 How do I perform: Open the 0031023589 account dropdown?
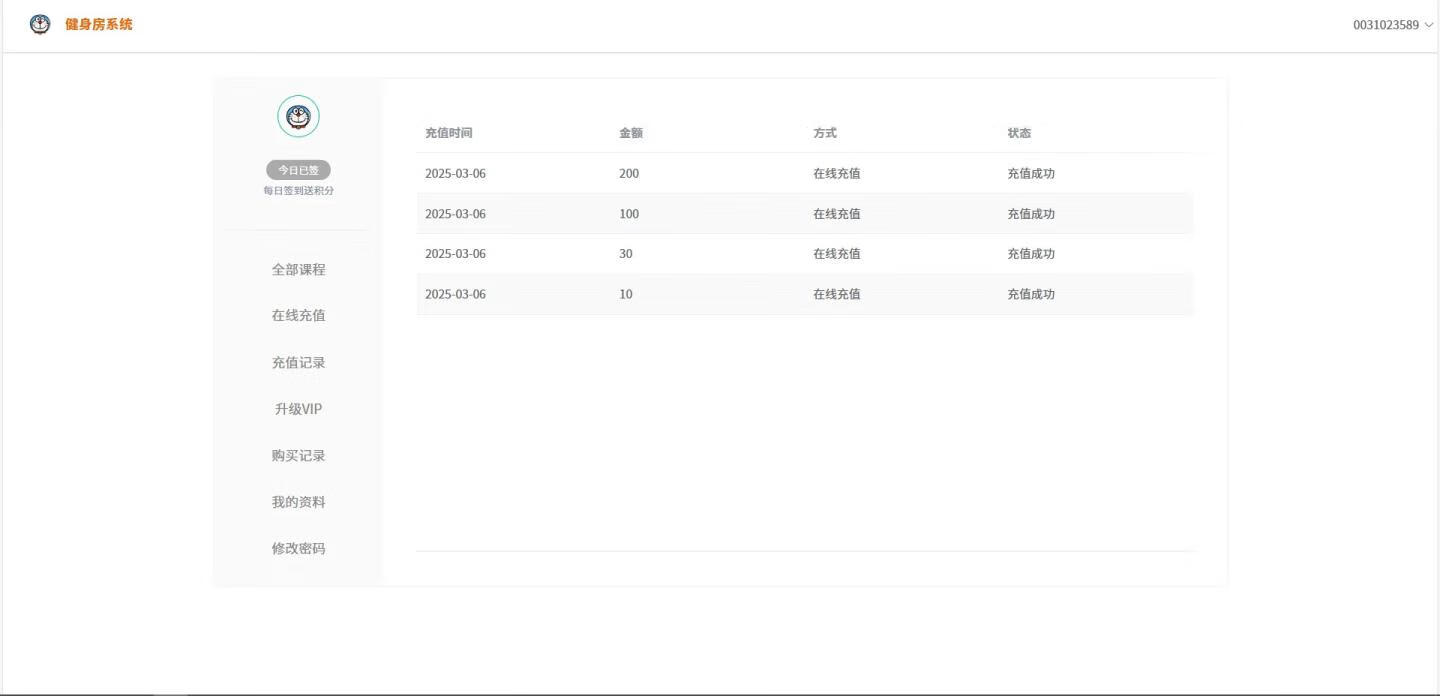pyautogui.click(x=1392, y=25)
